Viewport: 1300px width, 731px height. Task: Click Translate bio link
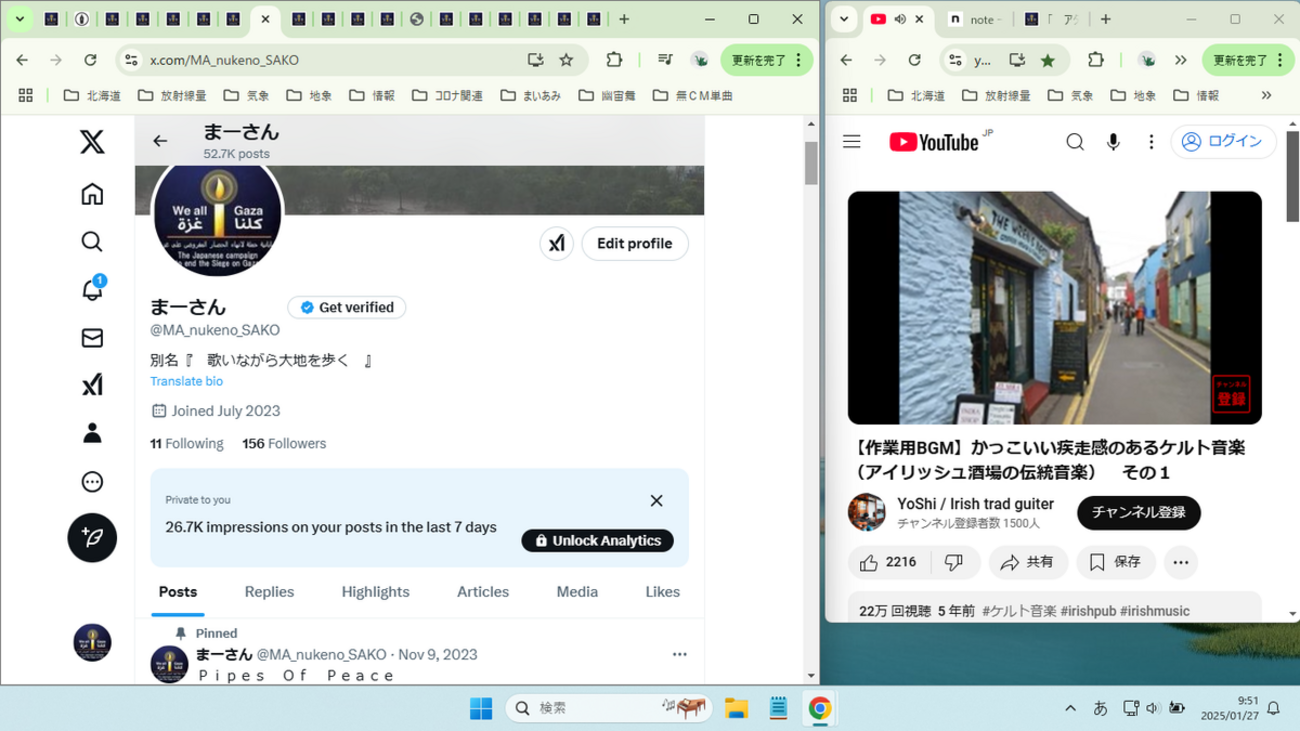(186, 381)
